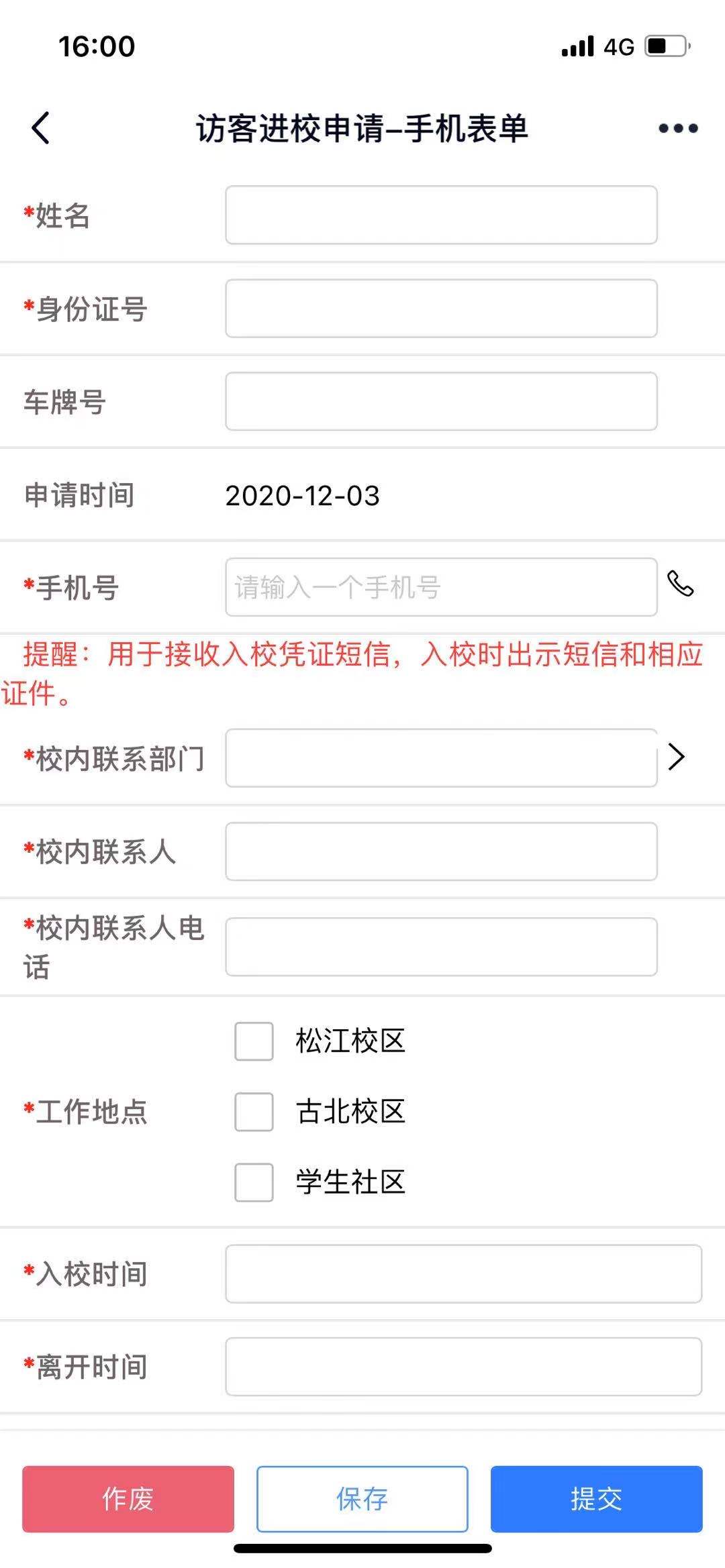Open the 离开时间 time picker field
Screen dimensions: 725x1568
tap(463, 1367)
